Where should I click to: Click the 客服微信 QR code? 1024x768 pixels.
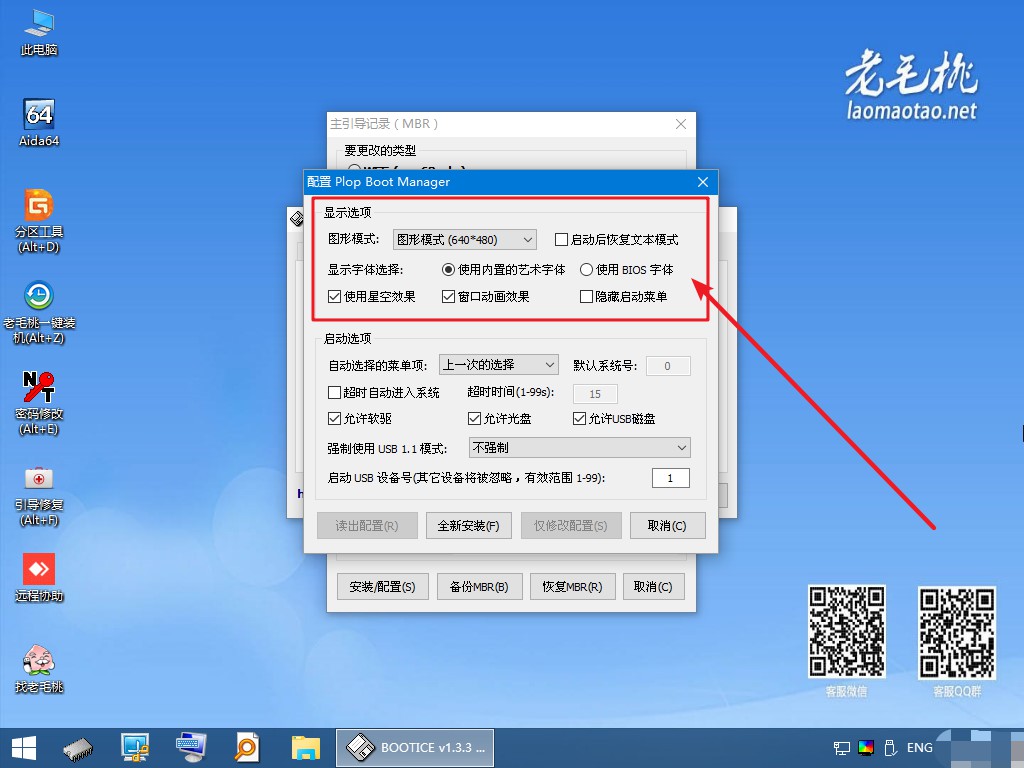846,631
